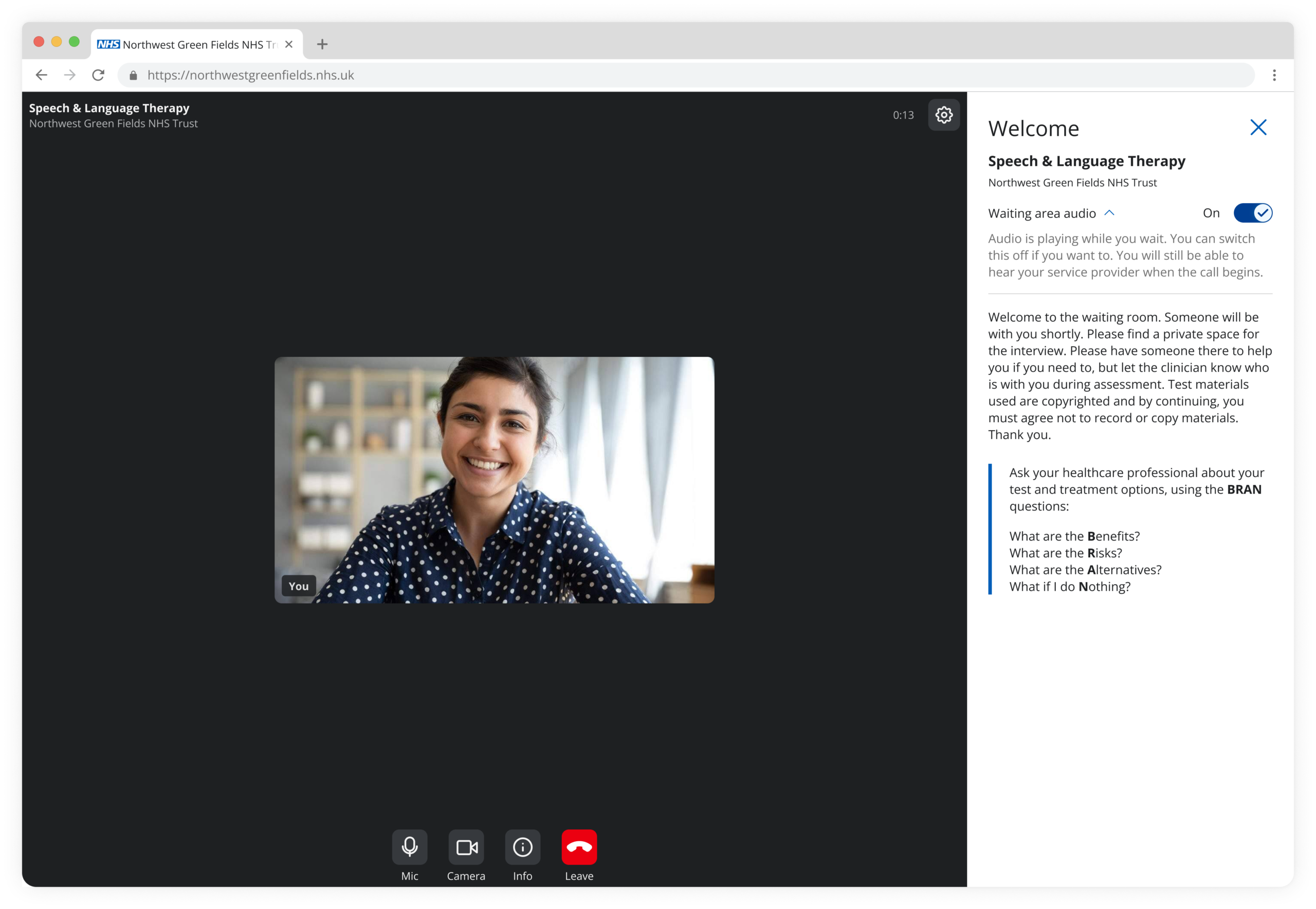The width and height of the screenshot is (1316, 909).
Task: Reload the page
Action: (x=98, y=75)
